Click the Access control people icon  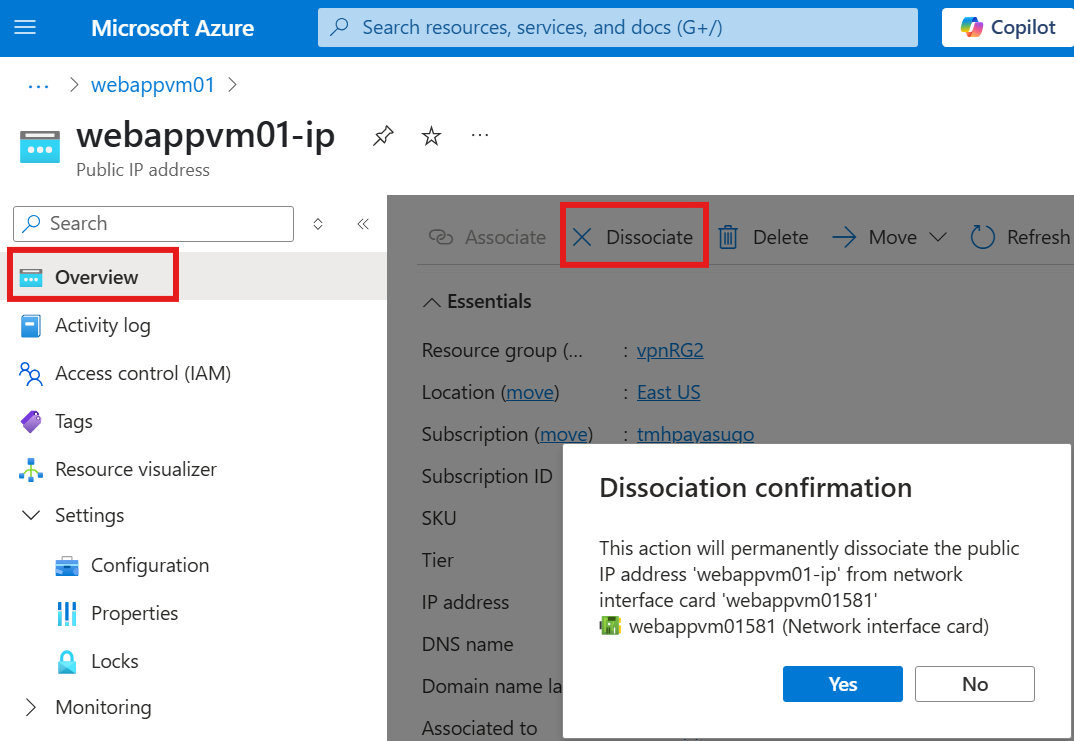click(31, 374)
